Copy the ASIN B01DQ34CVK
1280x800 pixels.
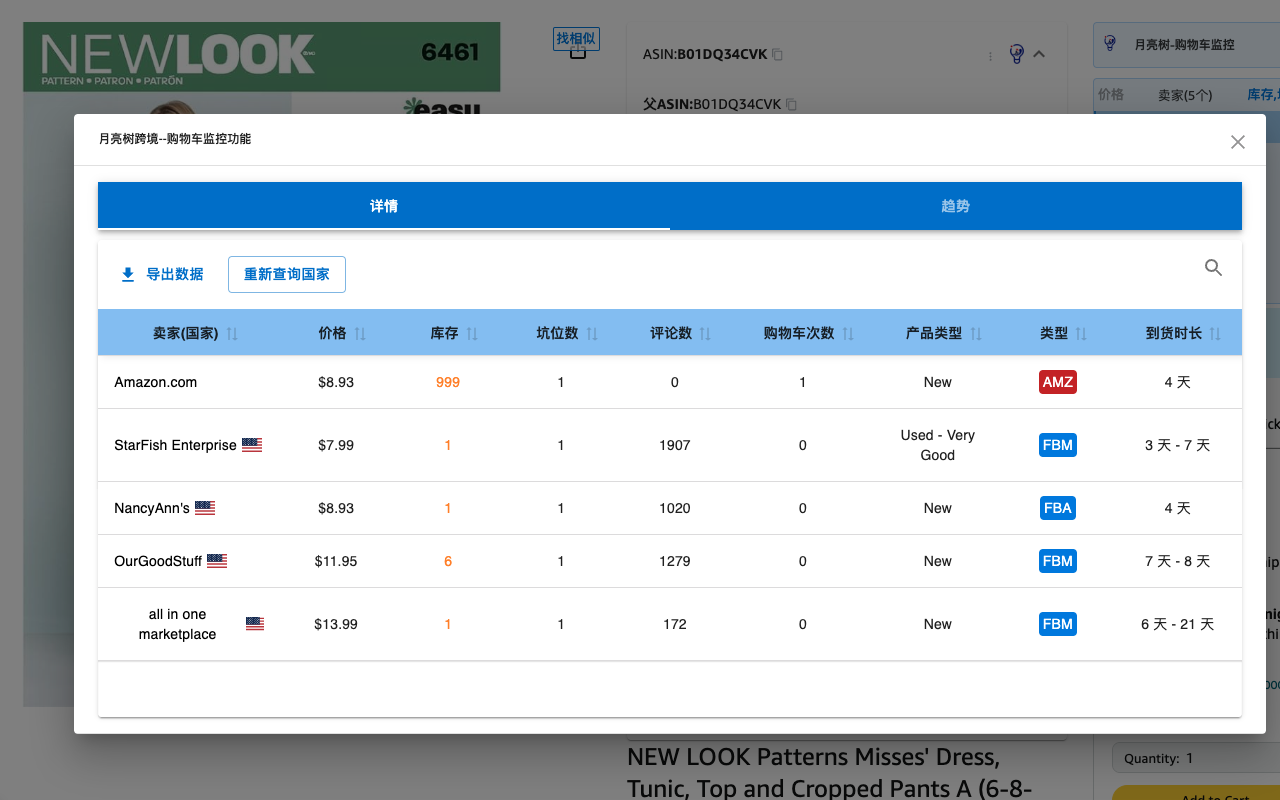pos(776,54)
